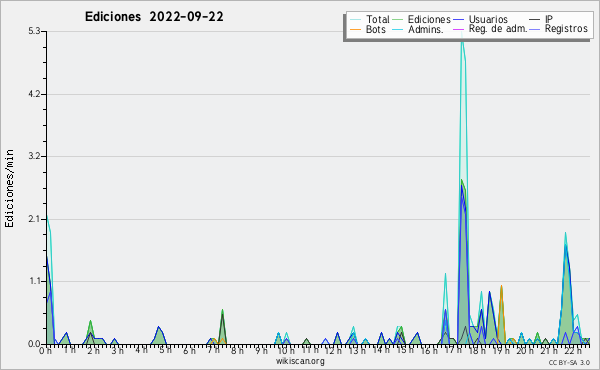Click the '5 h' x-axis label
The width and height of the screenshot is (600, 370).
click(x=165, y=350)
